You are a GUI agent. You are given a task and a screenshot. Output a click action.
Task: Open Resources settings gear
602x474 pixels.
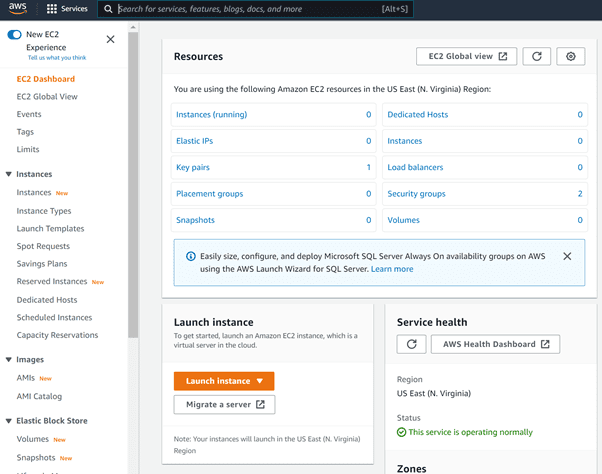click(571, 56)
